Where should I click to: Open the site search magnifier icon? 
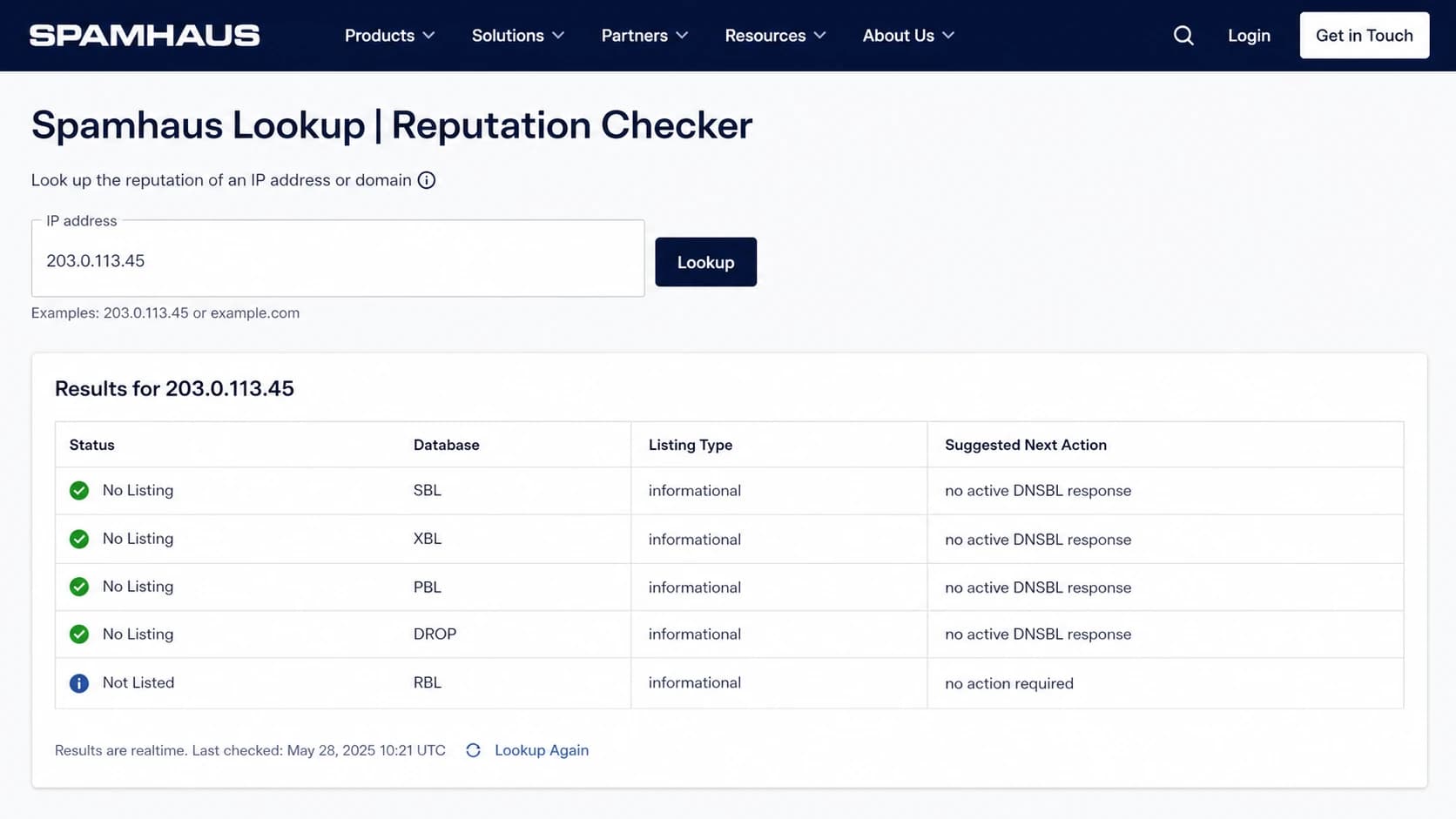(x=1183, y=36)
